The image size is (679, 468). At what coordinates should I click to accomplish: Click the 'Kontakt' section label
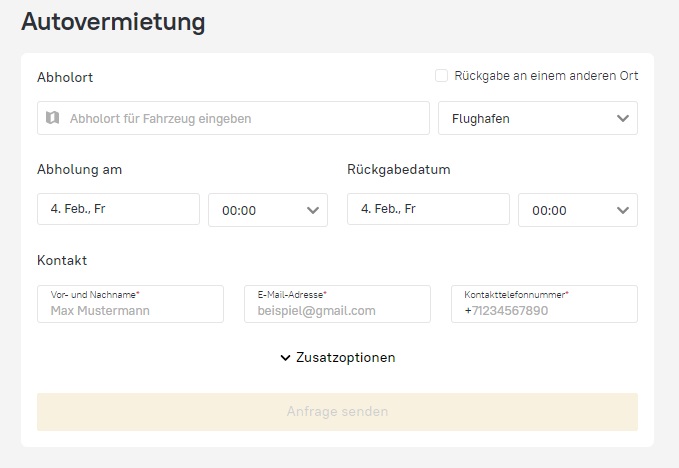(62, 260)
